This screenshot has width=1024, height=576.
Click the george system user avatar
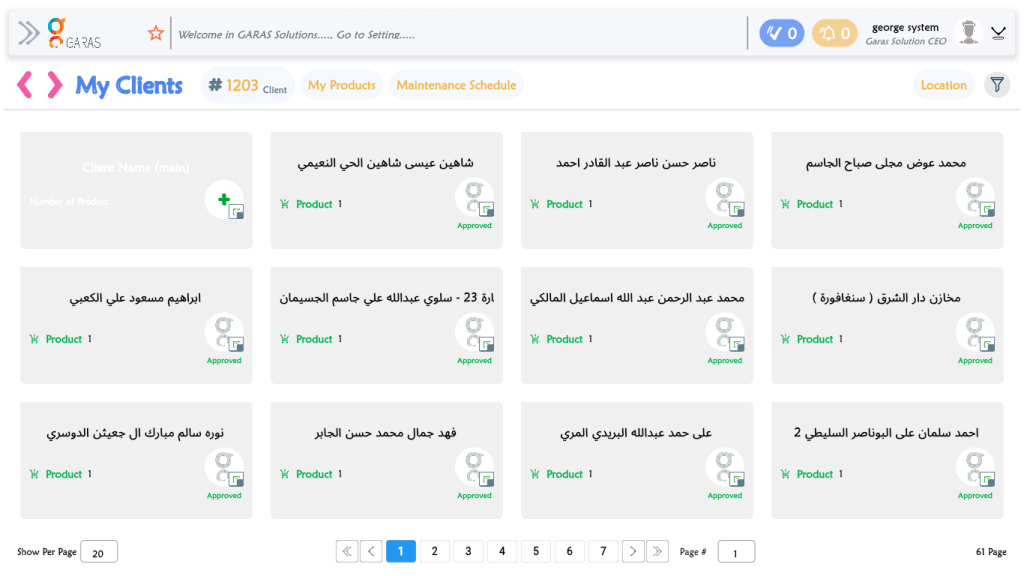pos(968,33)
